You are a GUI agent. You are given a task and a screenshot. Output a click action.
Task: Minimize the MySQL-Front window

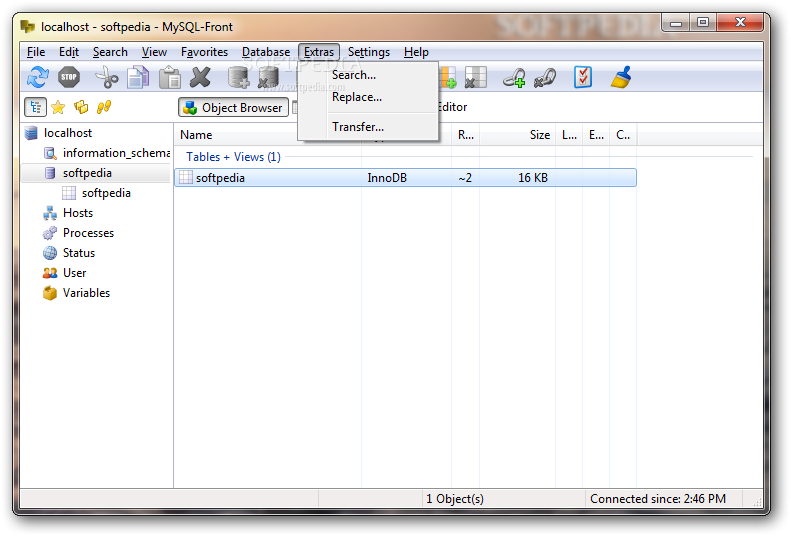click(x=676, y=23)
